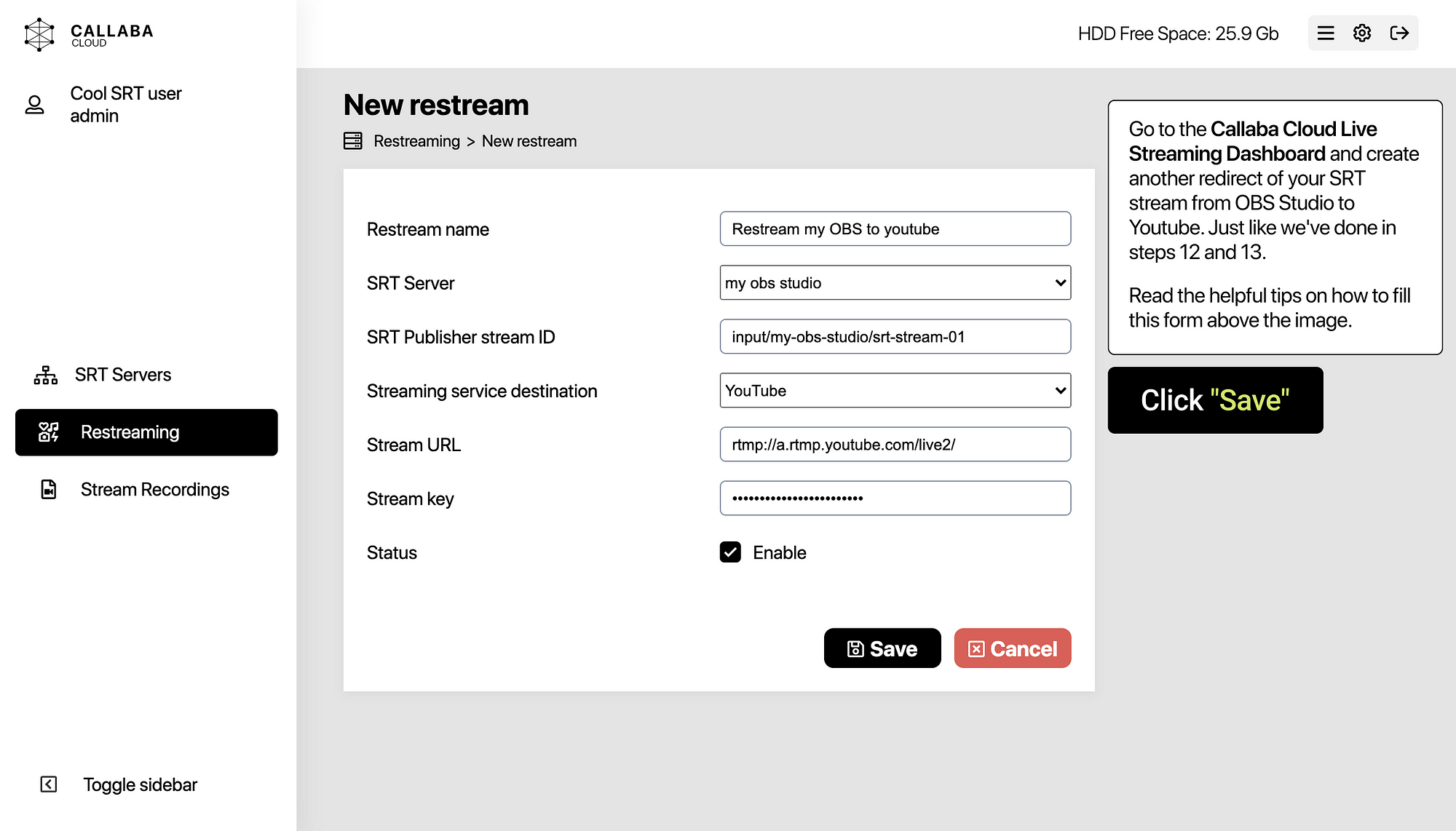Screen dimensions: 1456x831
Task: Open settings via the gear icon
Action: [1362, 33]
